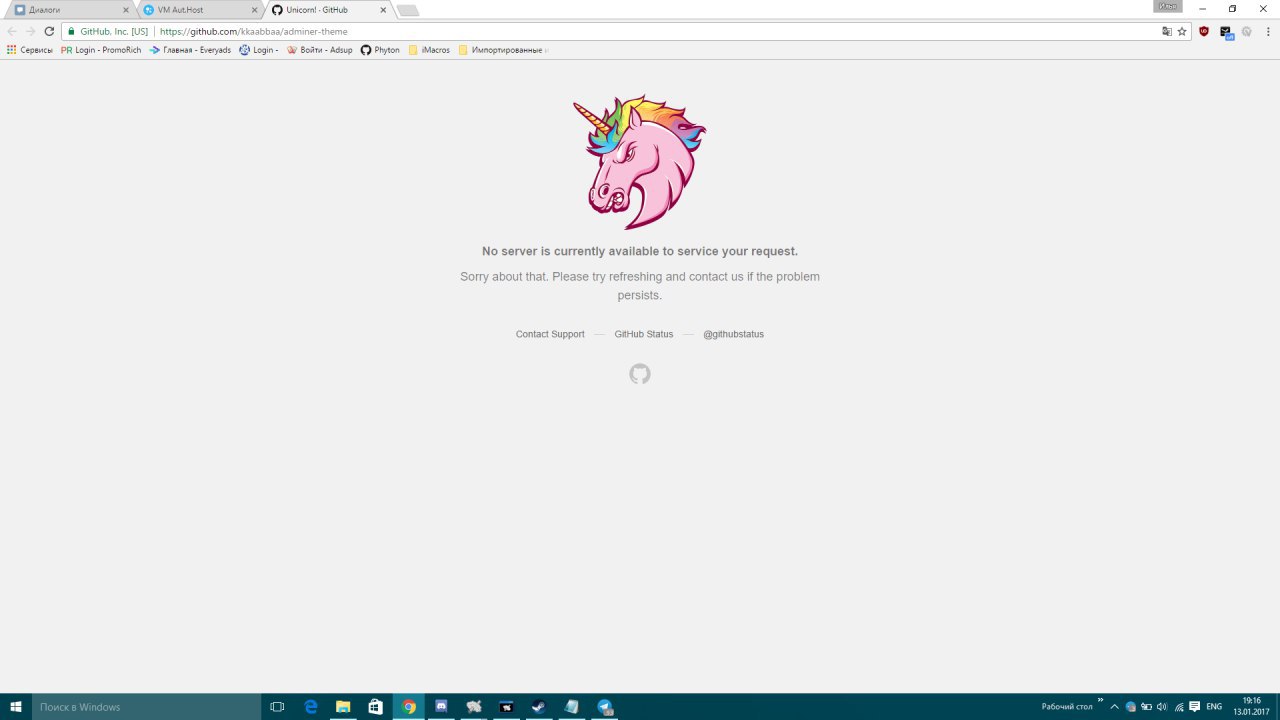Click "No server is currently available" text
This screenshot has width=1280, height=720.
(x=640, y=251)
